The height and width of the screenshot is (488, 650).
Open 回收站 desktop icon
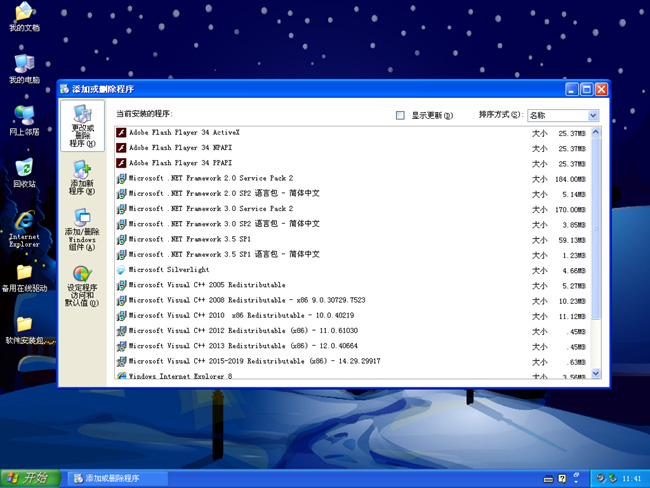pos(24,172)
